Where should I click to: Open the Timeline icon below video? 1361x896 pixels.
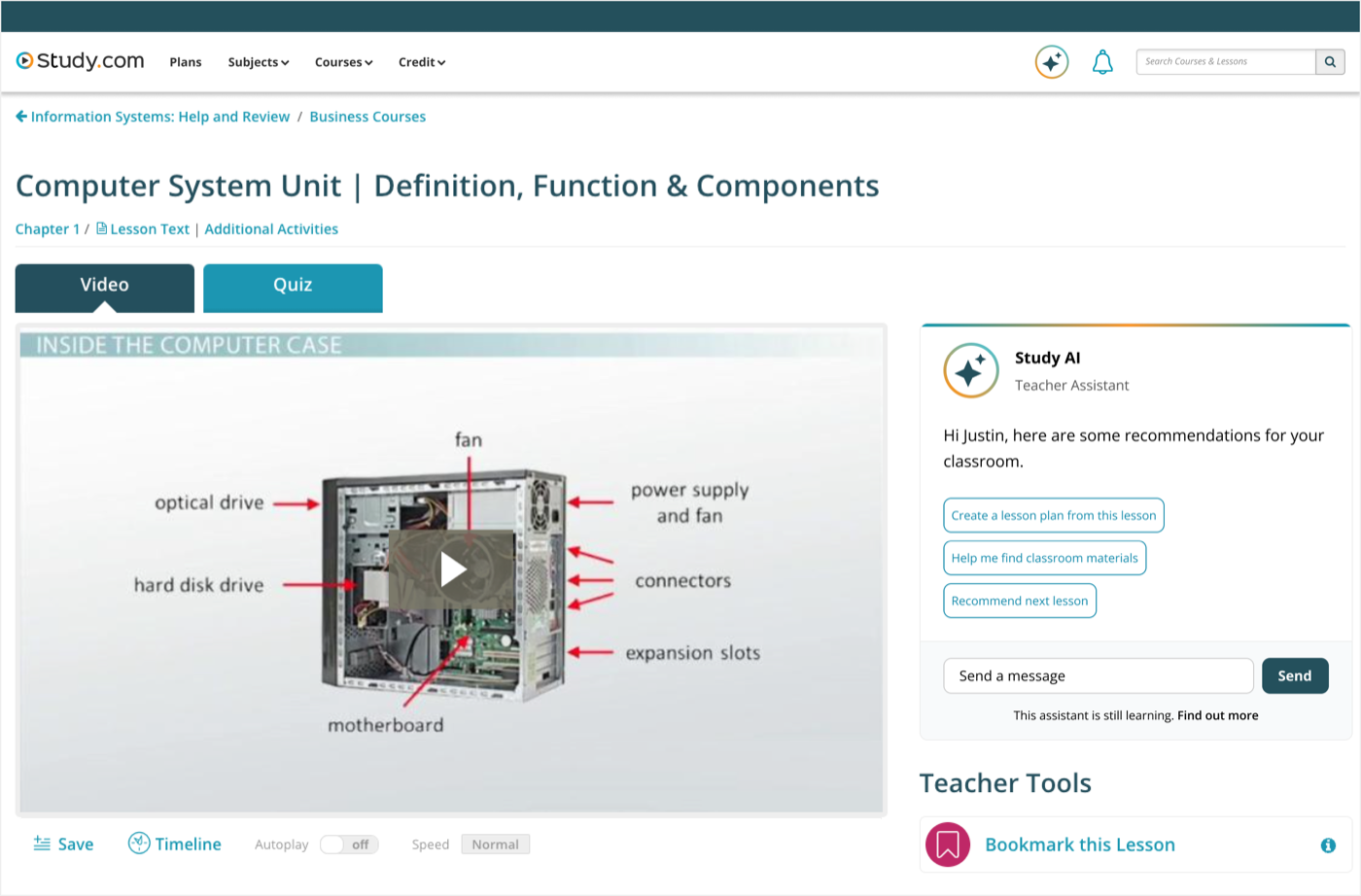(x=139, y=843)
